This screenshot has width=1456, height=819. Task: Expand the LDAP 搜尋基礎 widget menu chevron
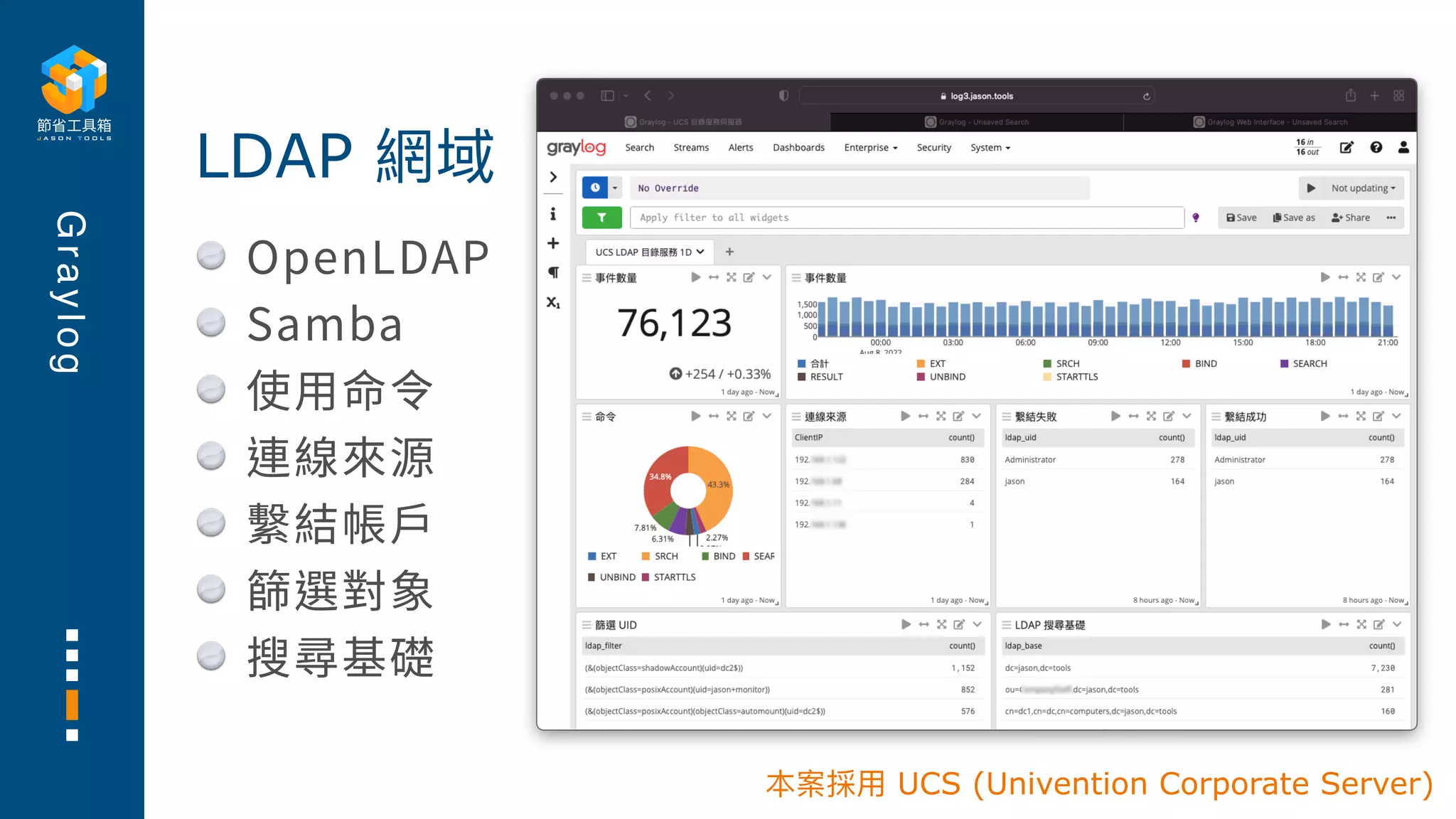click(1397, 624)
